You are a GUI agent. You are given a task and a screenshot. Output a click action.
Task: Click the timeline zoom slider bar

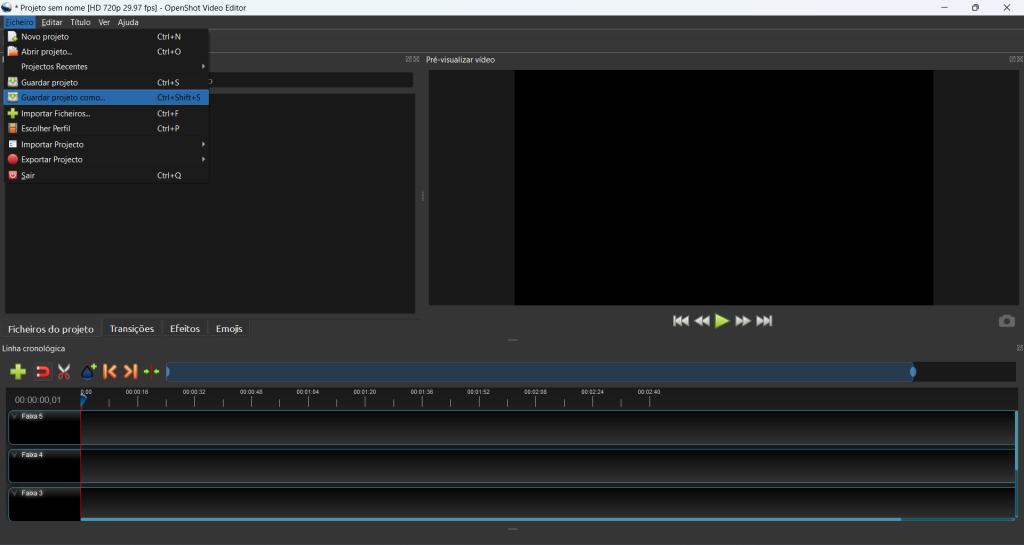[x=540, y=372]
